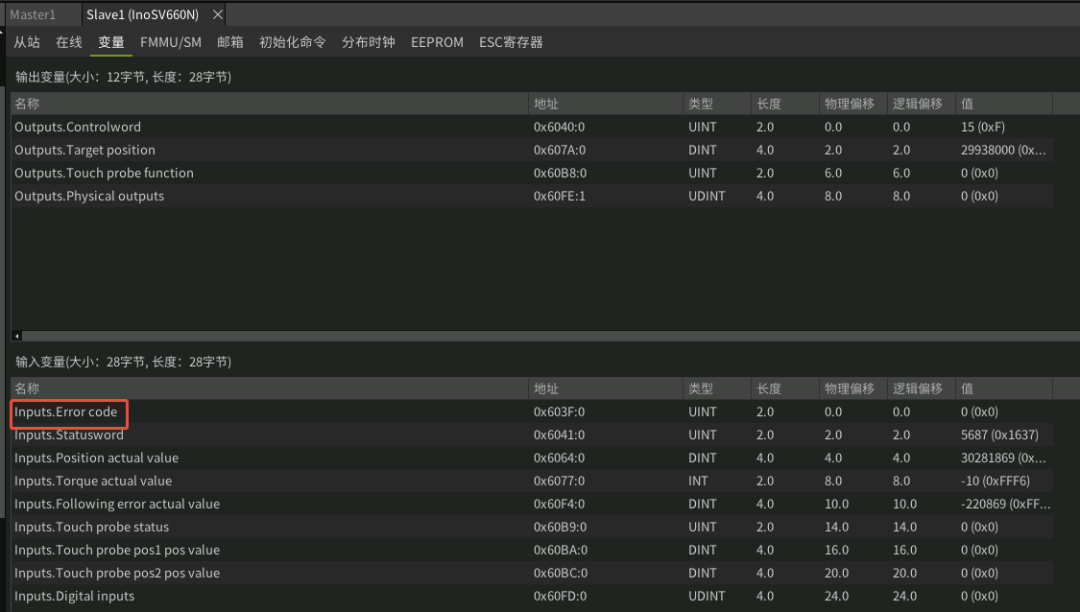Click the UDINT type of Digital inputs
This screenshot has width=1080, height=612.
tap(707, 596)
